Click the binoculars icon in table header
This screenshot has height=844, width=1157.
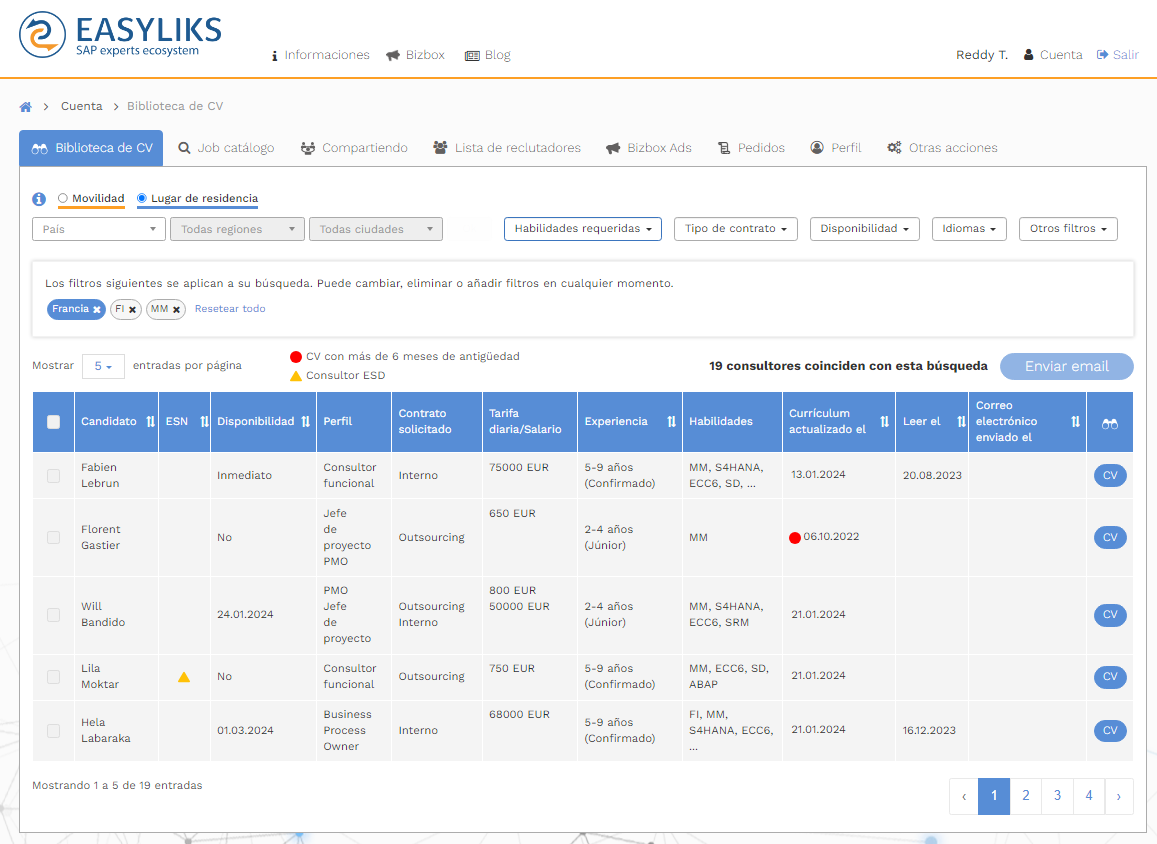click(x=1109, y=423)
